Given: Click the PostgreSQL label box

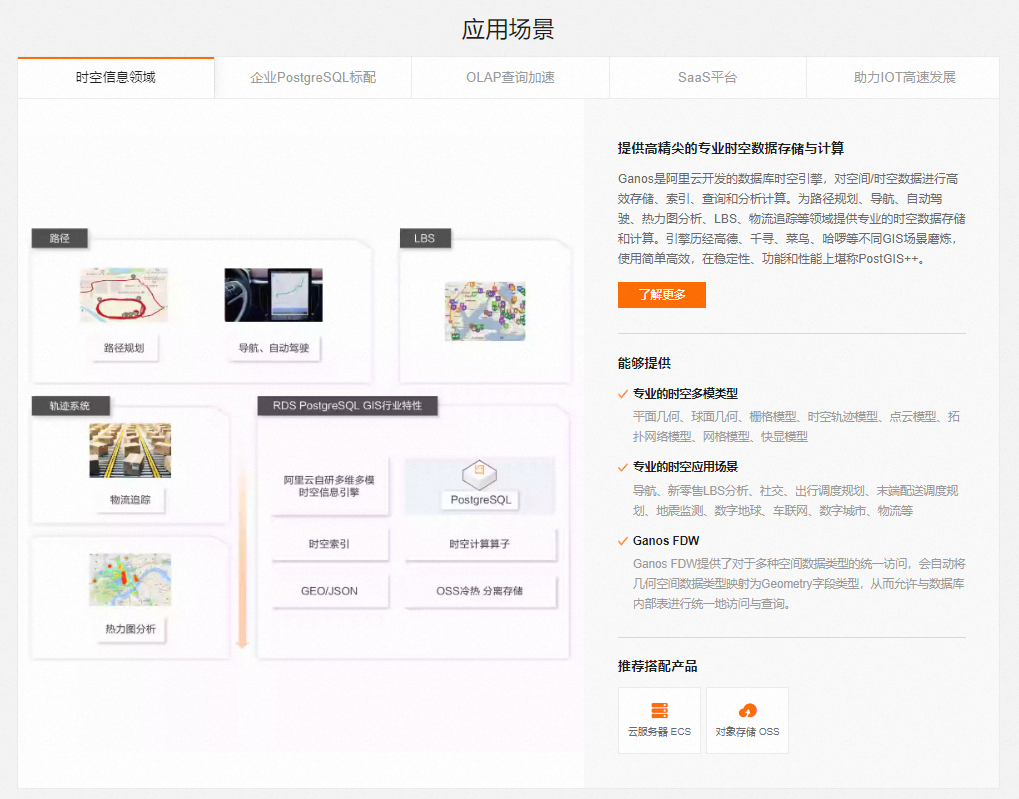Looking at the screenshot, I should [481, 499].
